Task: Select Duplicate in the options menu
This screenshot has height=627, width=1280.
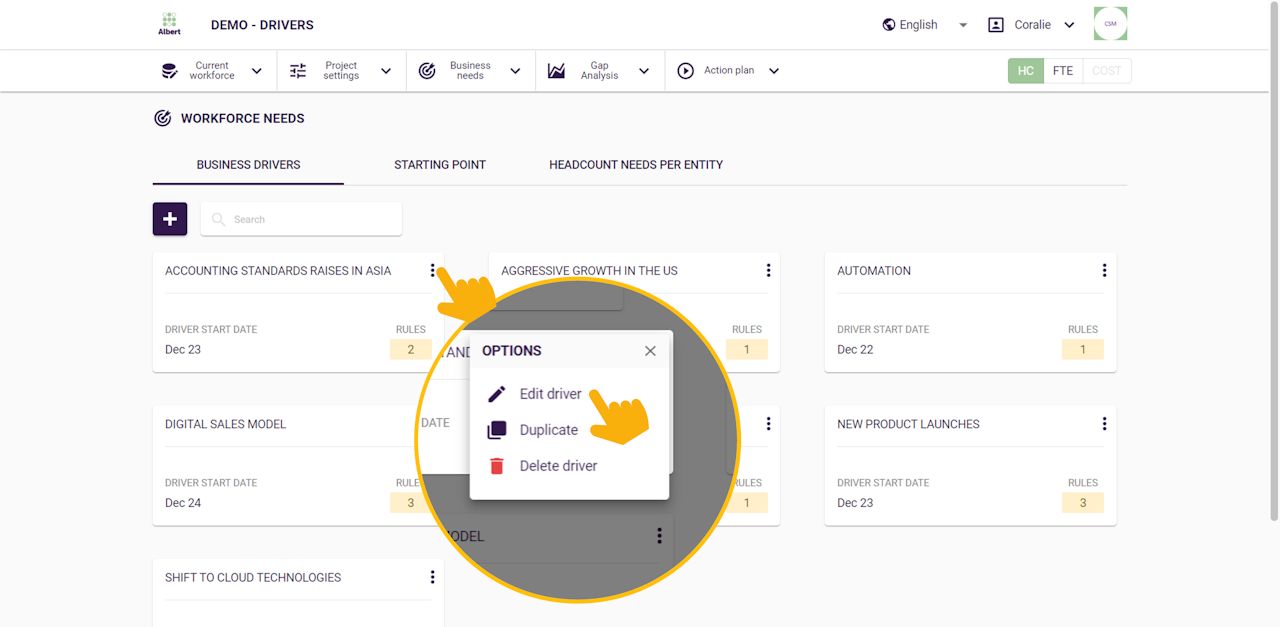Action: [x=548, y=430]
